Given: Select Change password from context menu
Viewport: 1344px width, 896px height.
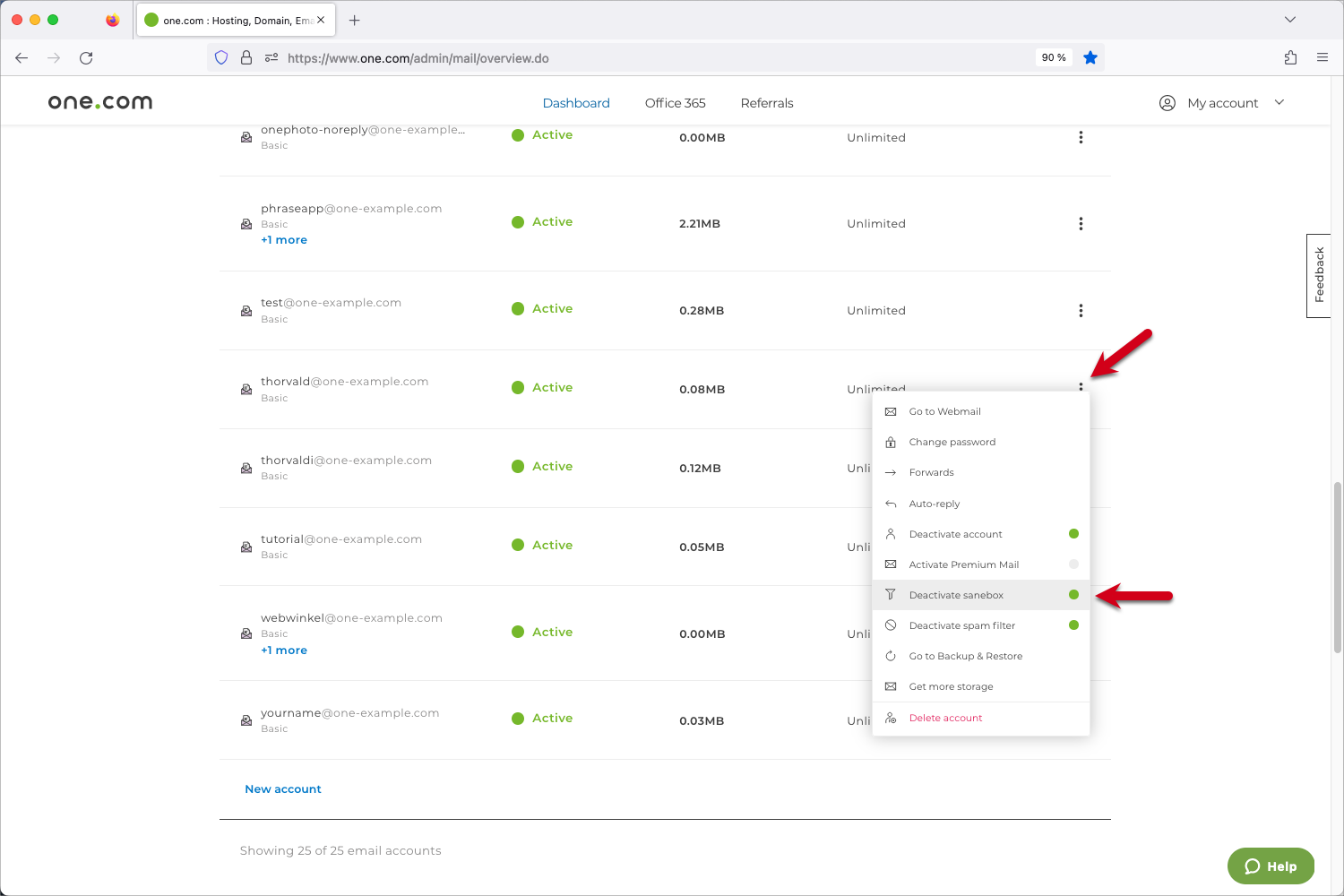Looking at the screenshot, I should click(x=952, y=443).
